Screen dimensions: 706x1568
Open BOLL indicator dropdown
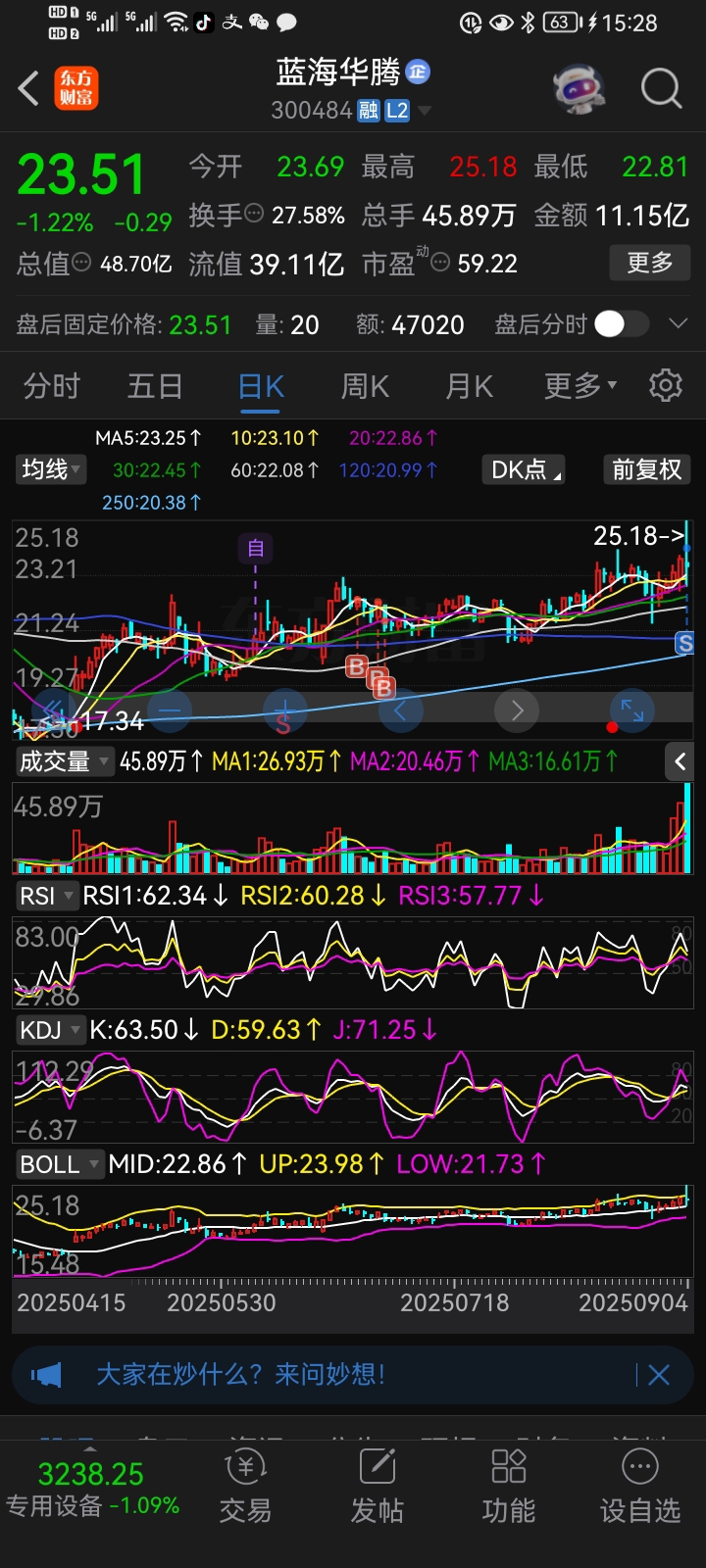(59, 1164)
